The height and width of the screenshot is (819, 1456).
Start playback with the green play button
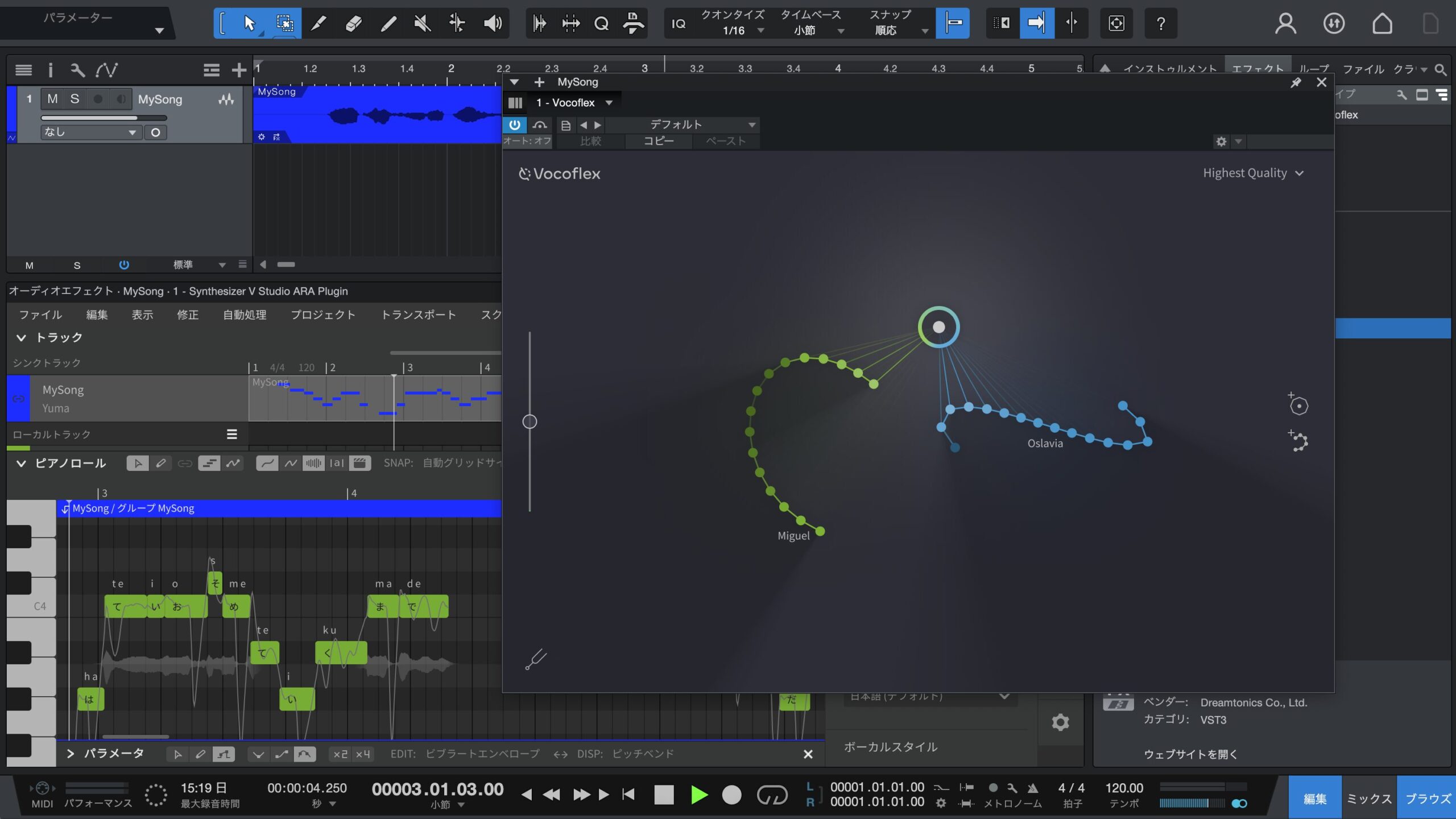pos(699,795)
